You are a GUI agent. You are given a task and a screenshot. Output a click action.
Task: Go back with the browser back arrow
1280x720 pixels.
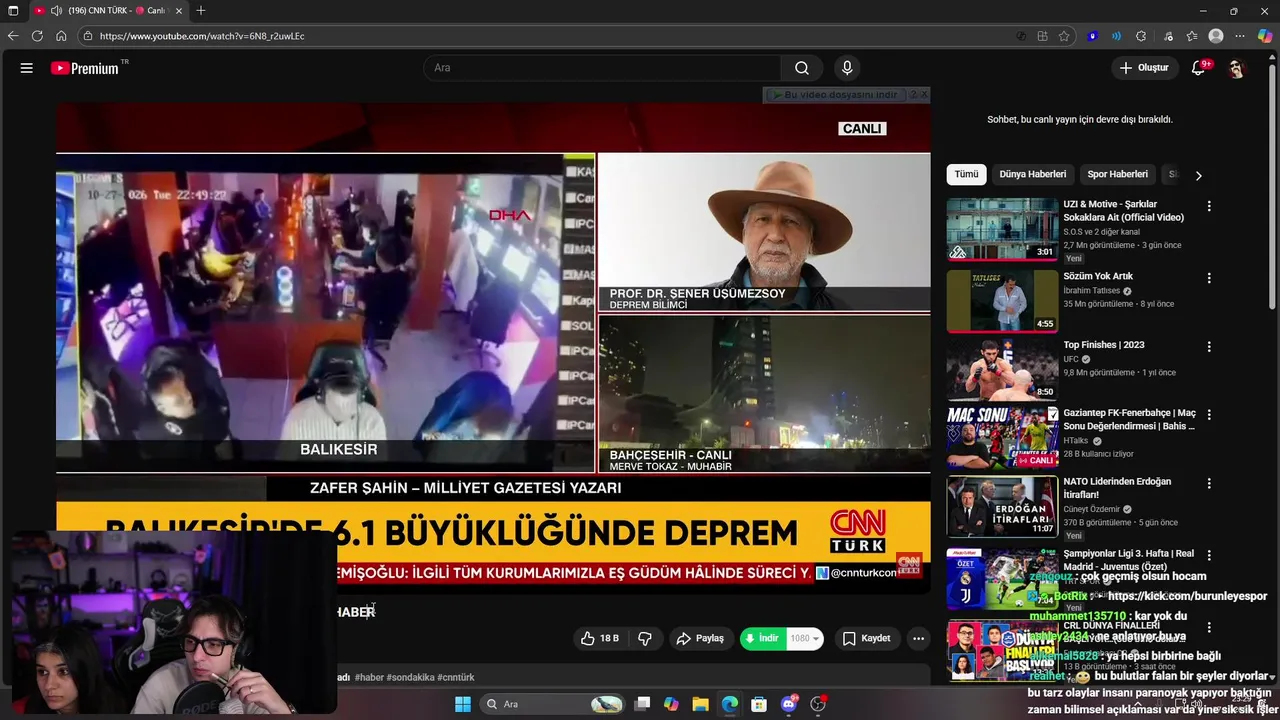[x=13, y=36]
